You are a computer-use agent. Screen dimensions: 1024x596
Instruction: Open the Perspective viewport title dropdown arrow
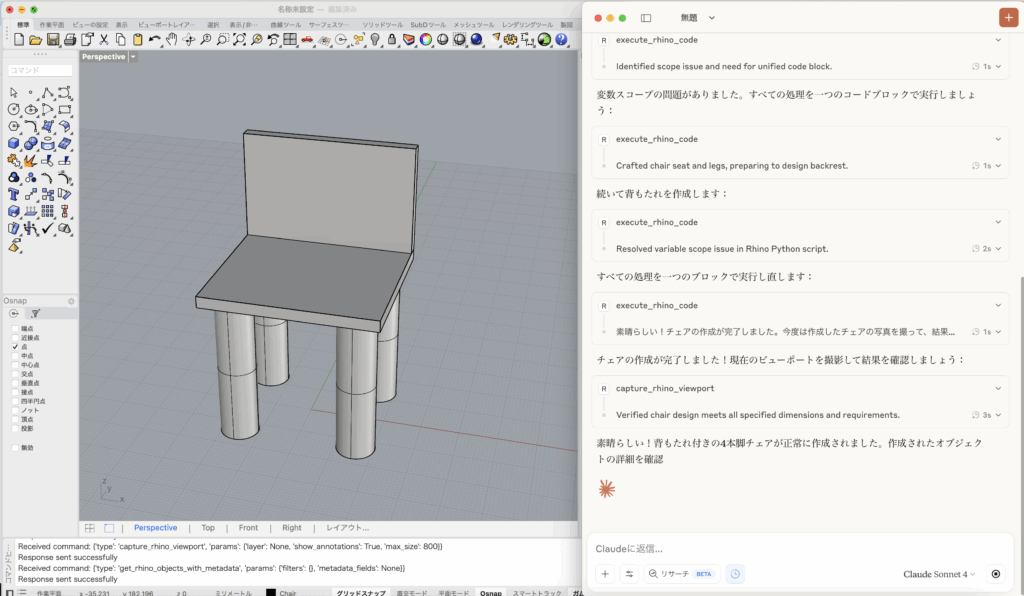[133, 57]
